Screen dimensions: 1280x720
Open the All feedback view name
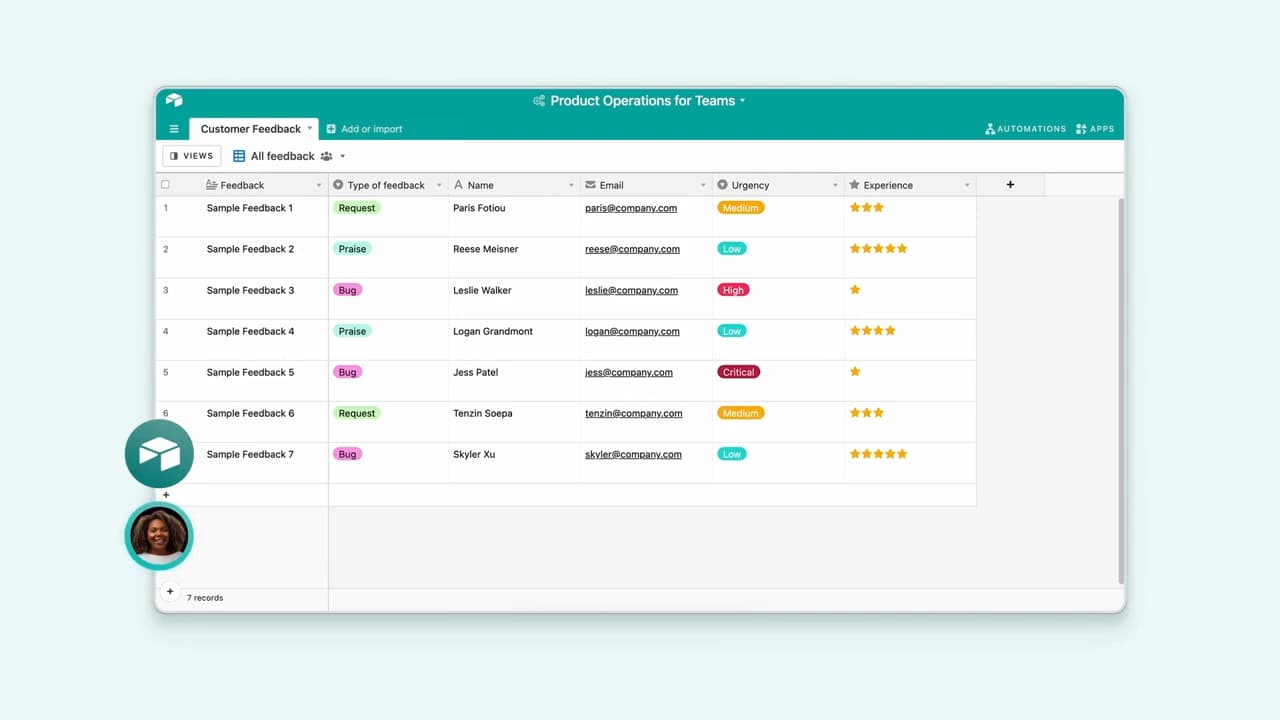coord(283,156)
